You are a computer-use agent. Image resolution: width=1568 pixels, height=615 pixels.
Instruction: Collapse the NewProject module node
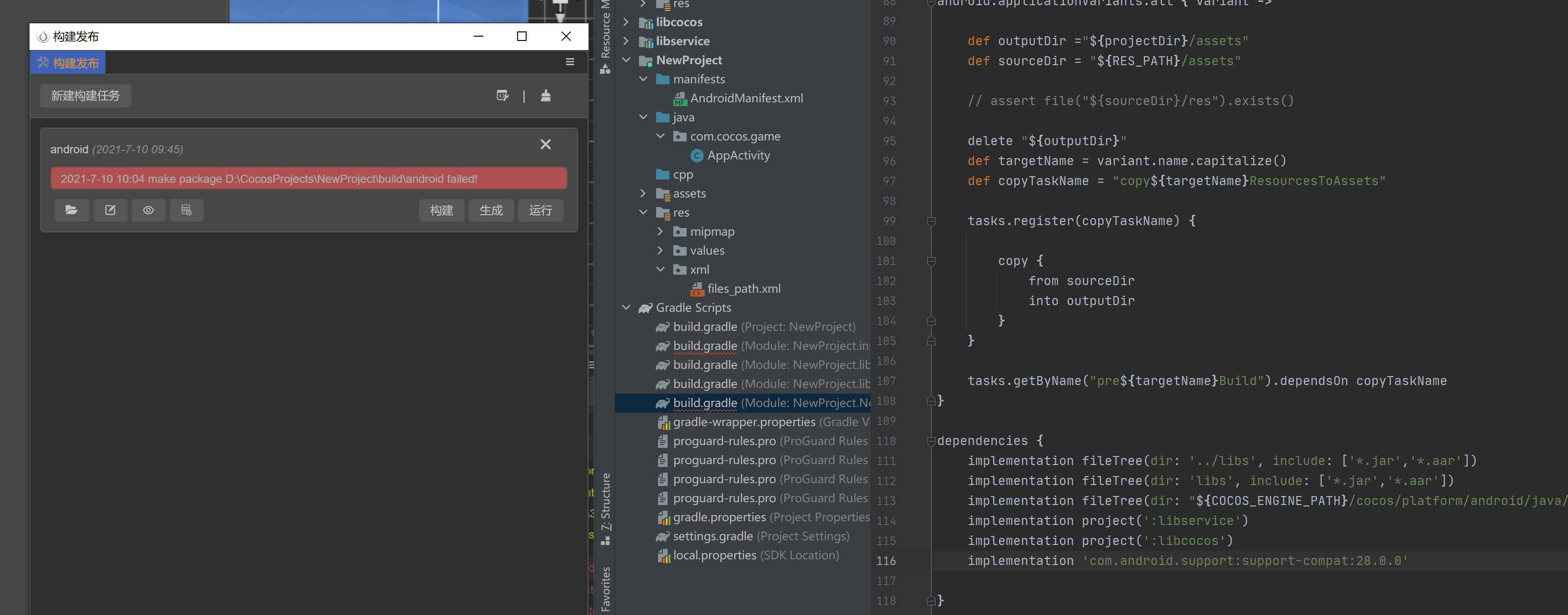click(x=626, y=60)
